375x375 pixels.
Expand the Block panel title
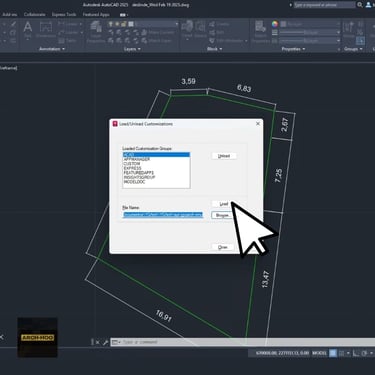[214, 49]
